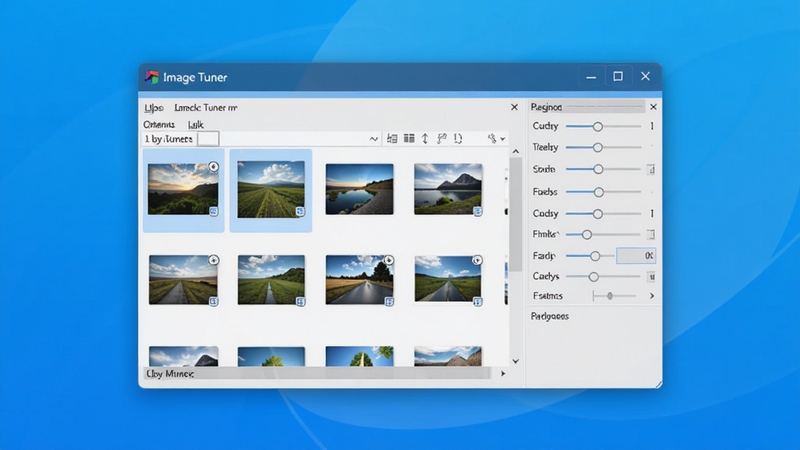Screen dimensions: 800x450
Task: Select the wet road with trees thumbnail
Action: 359,280
